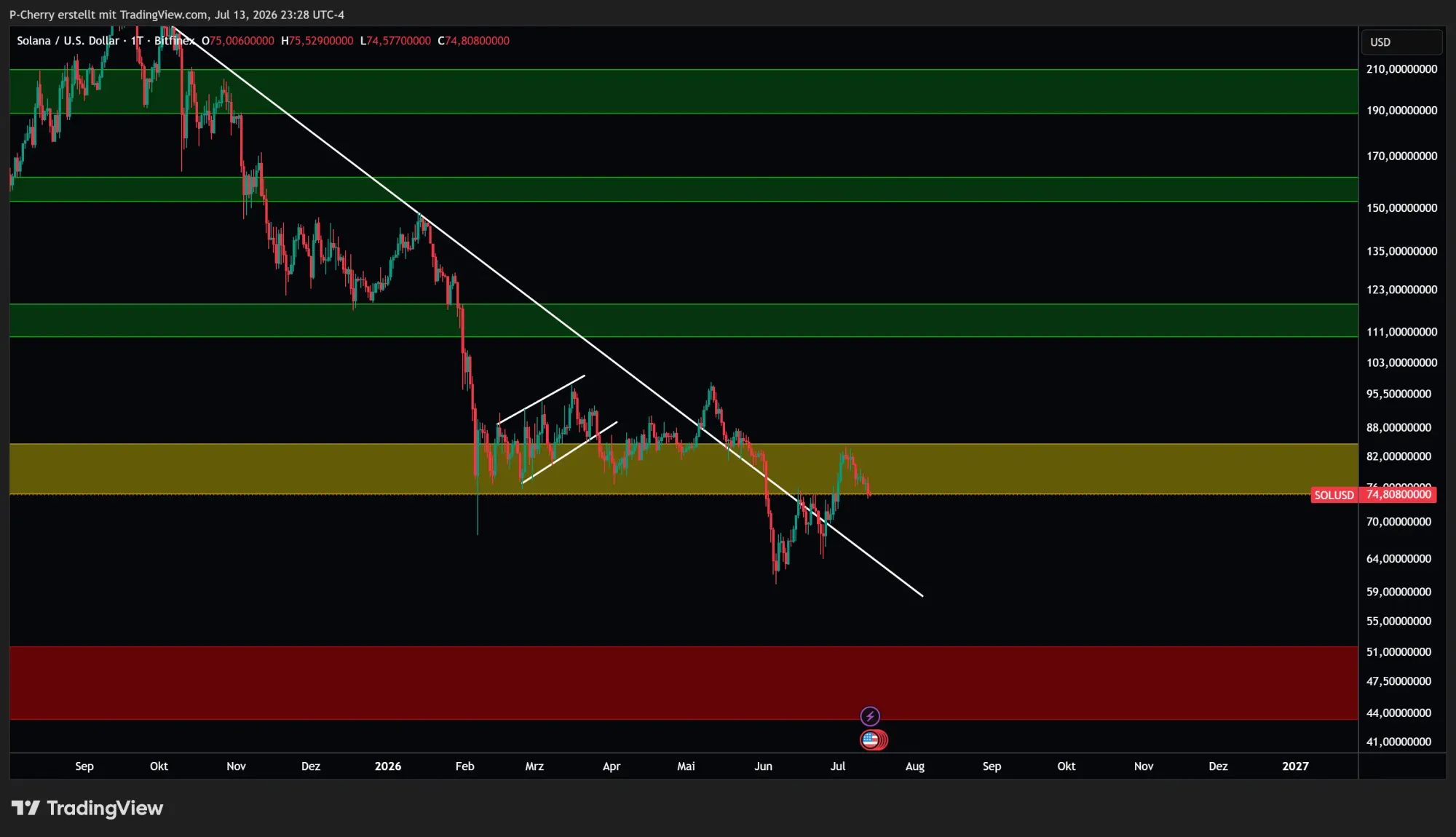
Task: Select the open value O75,00600000
Action: coord(238,41)
